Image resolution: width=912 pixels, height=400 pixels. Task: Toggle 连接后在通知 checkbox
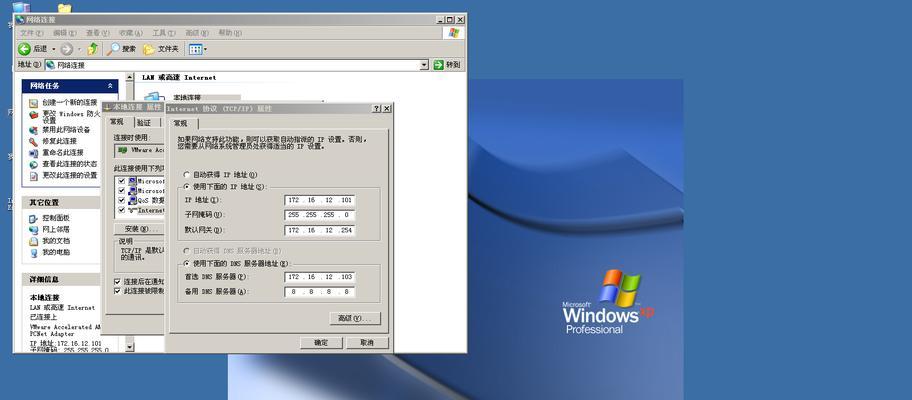click(117, 281)
